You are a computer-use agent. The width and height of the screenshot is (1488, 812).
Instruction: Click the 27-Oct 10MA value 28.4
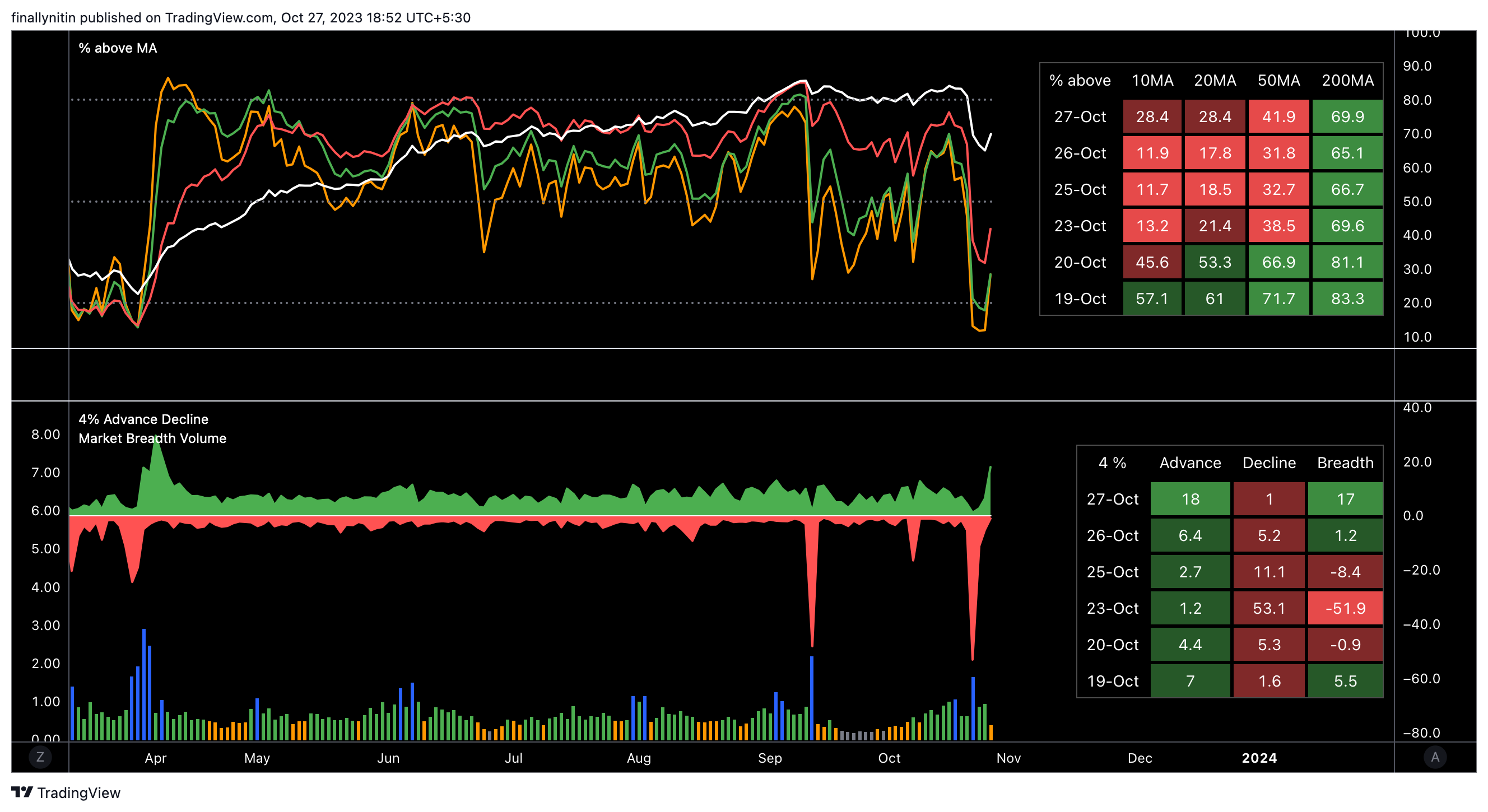(1152, 116)
